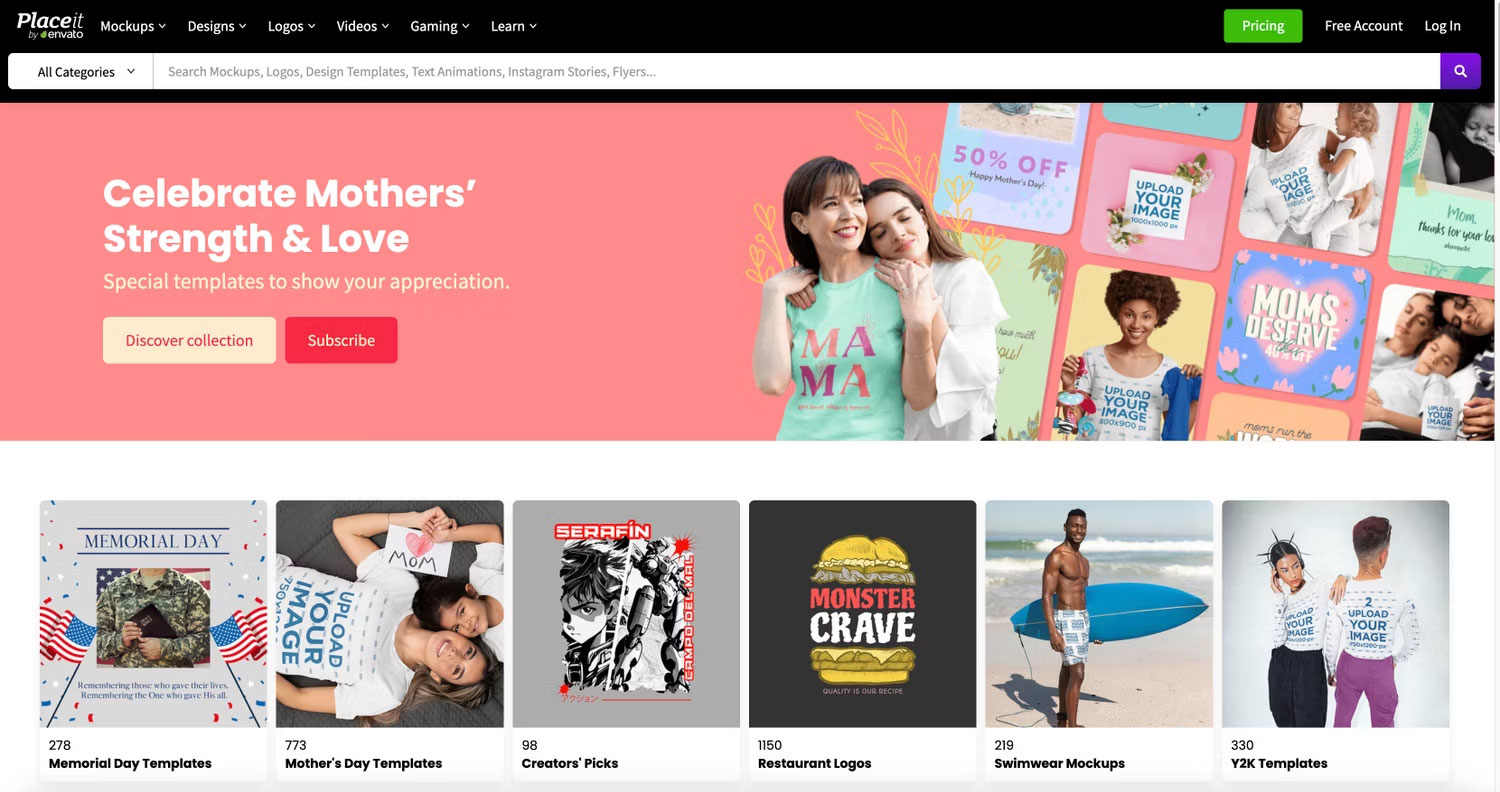Open the Designs dropdown
This screenshot has height=792, width=1500.
coord(215,25)
